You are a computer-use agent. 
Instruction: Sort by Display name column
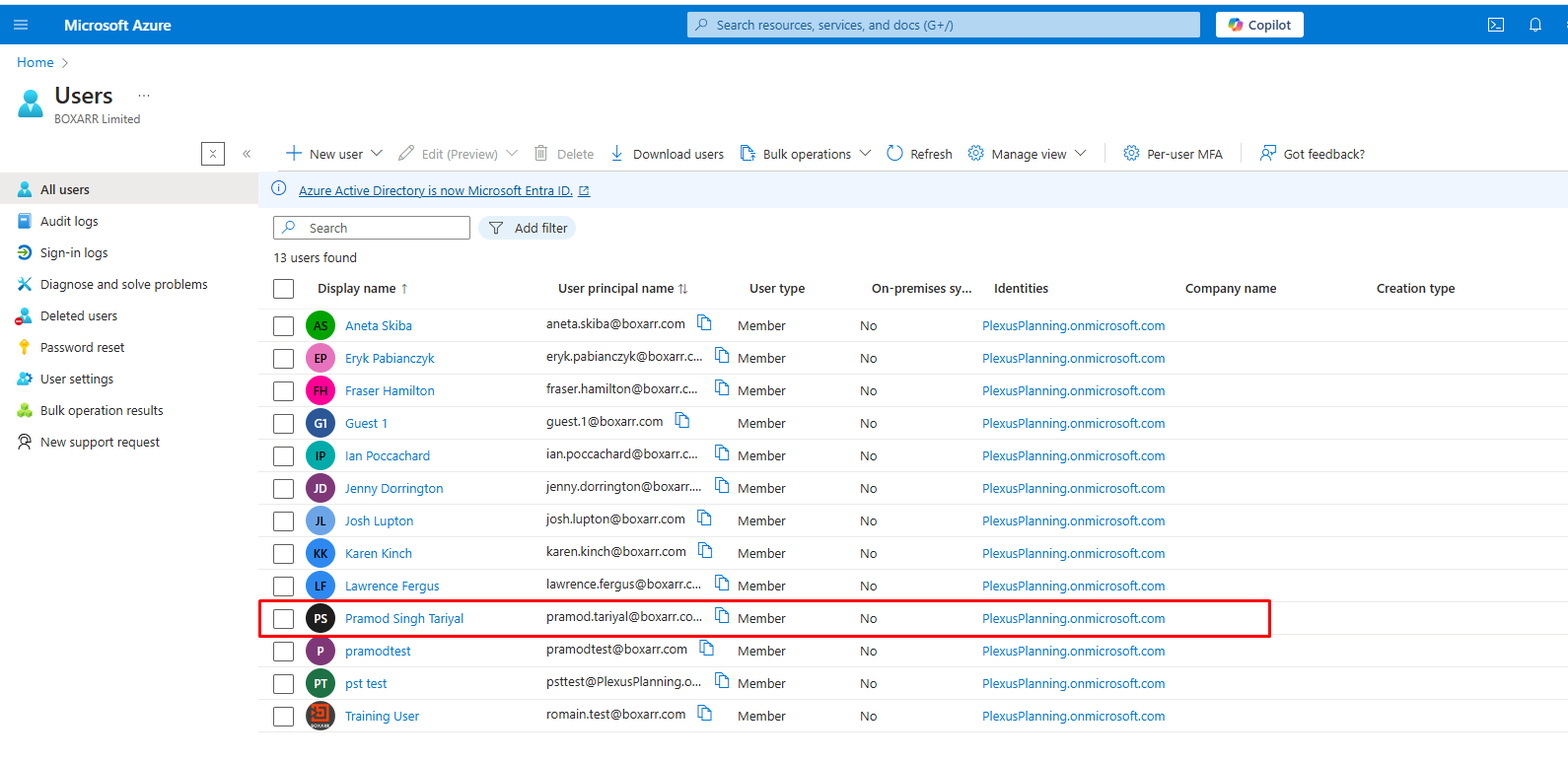coord(363,289)
